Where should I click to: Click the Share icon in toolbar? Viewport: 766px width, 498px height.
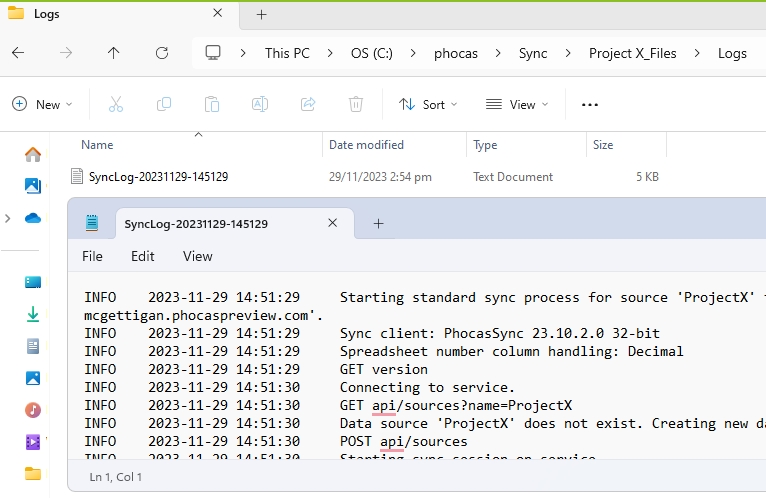[x=308, y=104]
